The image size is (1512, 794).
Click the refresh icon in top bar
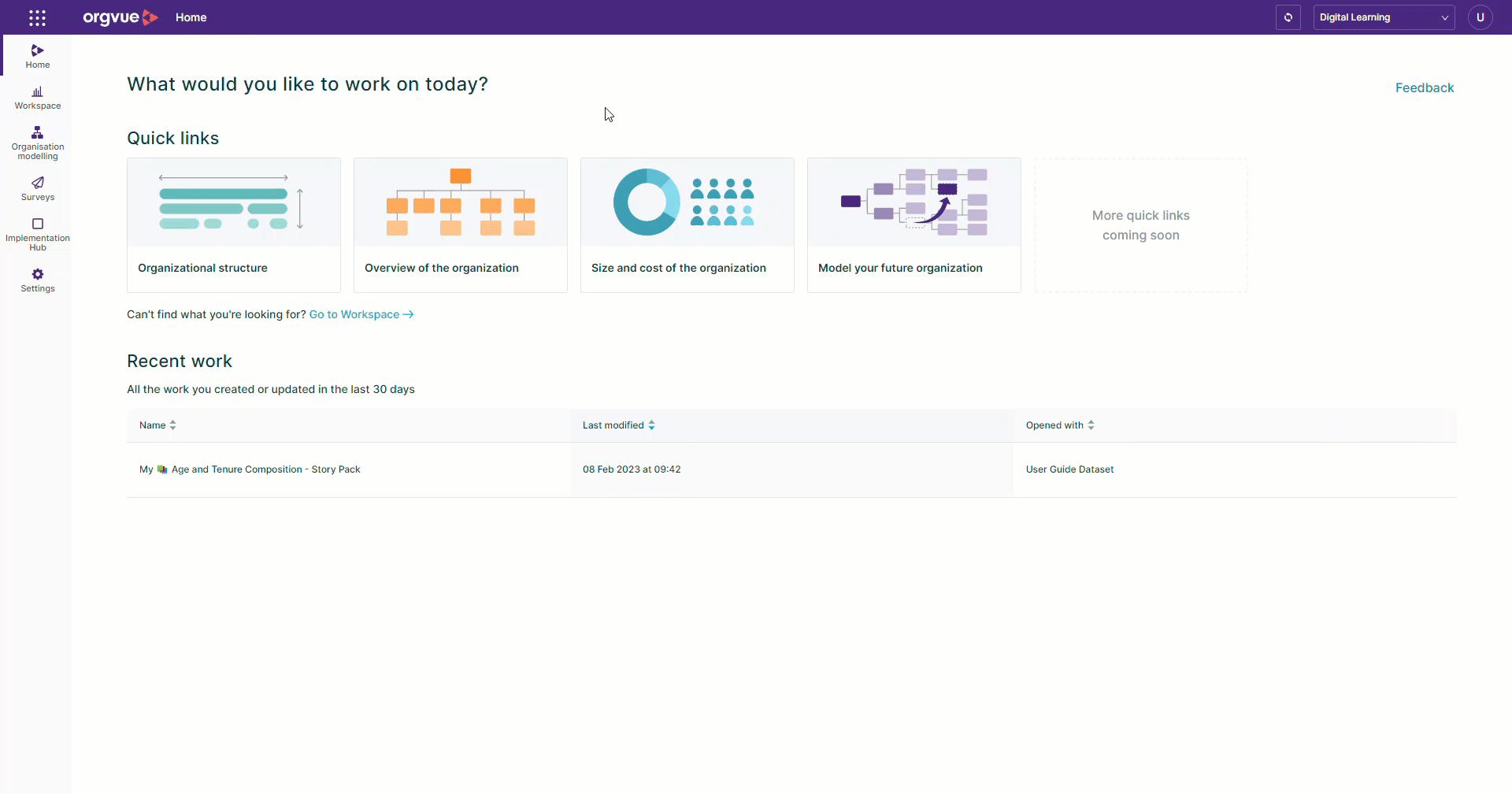point(1288,17)
